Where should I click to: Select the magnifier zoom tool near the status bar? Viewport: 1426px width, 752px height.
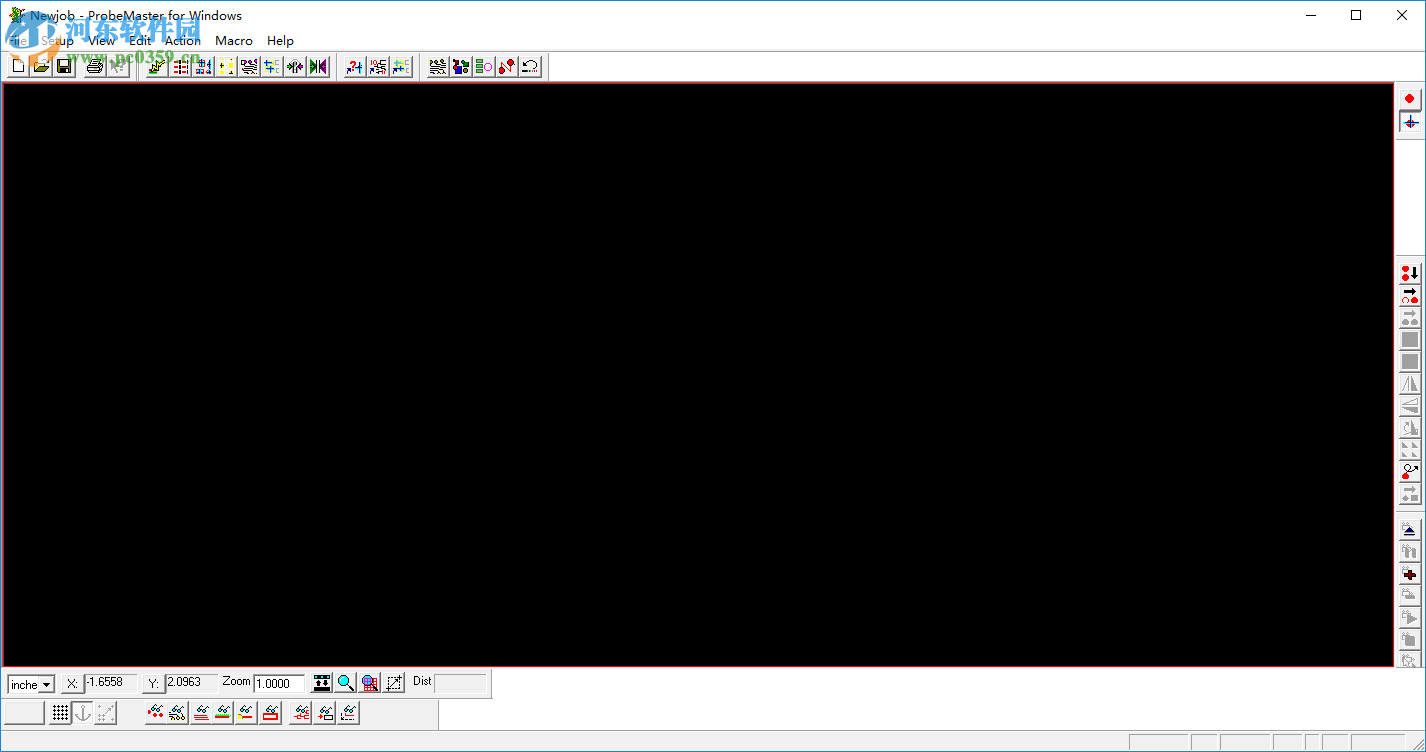[345, 683]
